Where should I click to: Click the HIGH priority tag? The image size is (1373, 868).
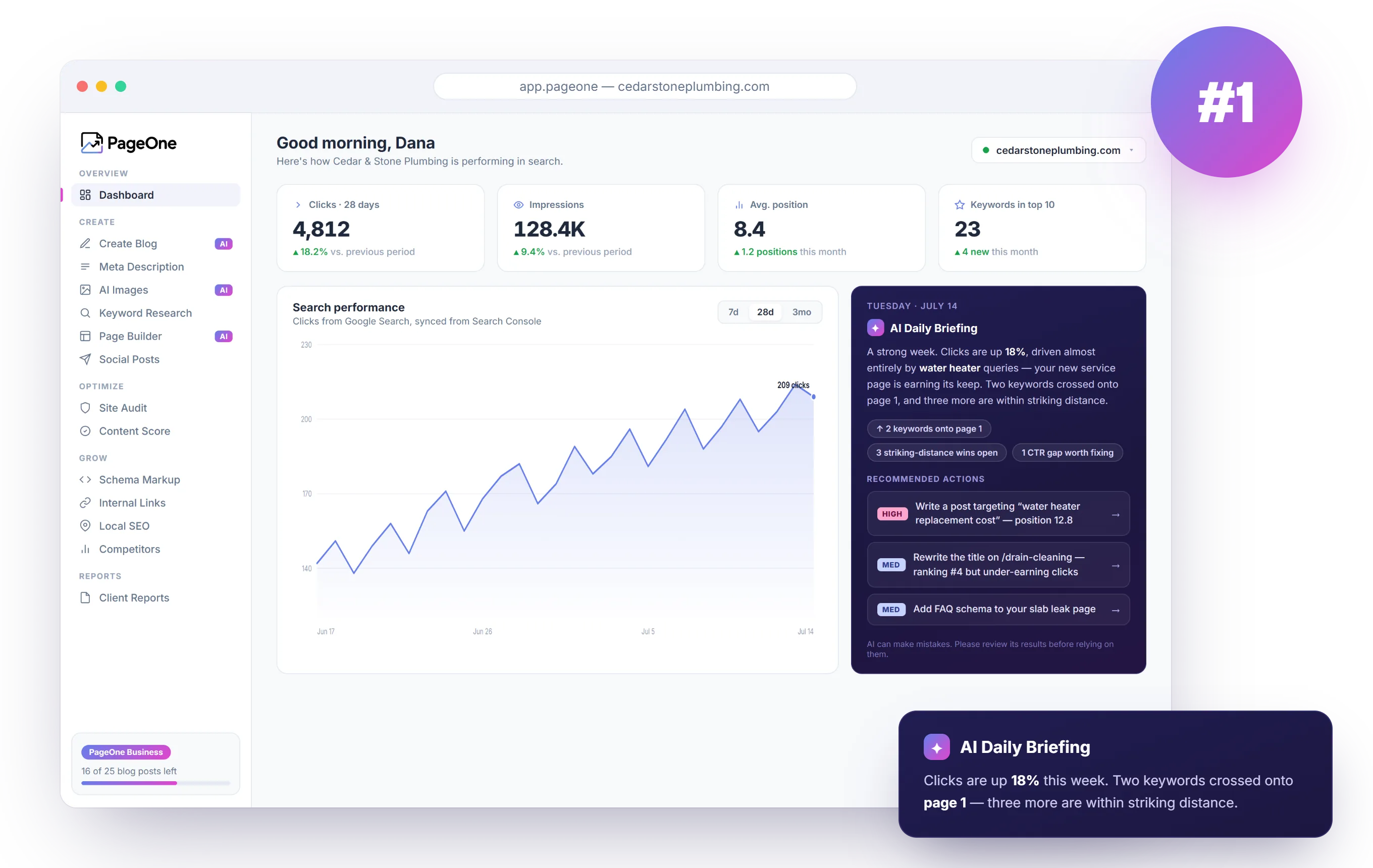click(x=892, y=514)
